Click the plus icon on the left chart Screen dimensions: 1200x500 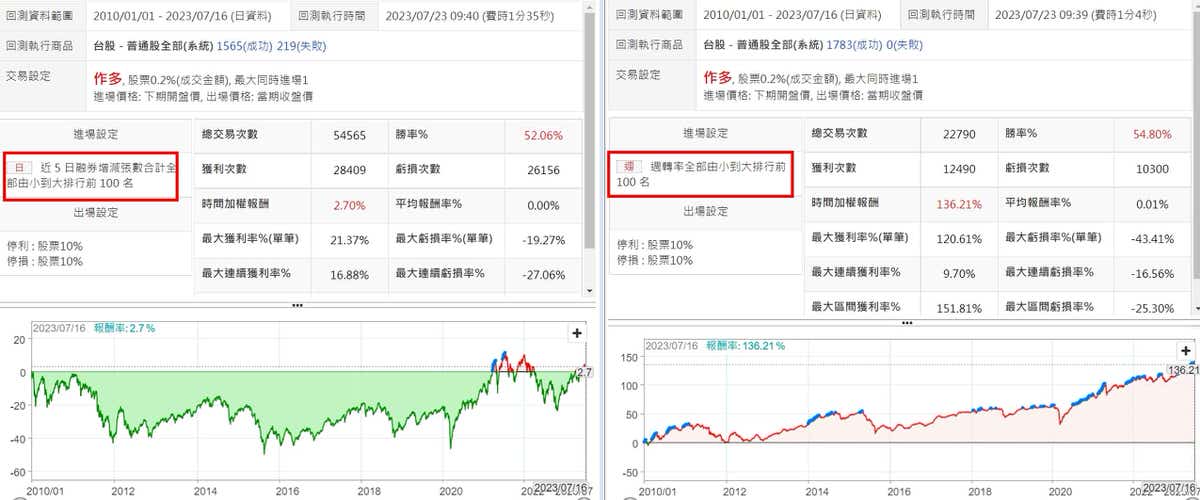pyautogui.click(x=577, y=333)
